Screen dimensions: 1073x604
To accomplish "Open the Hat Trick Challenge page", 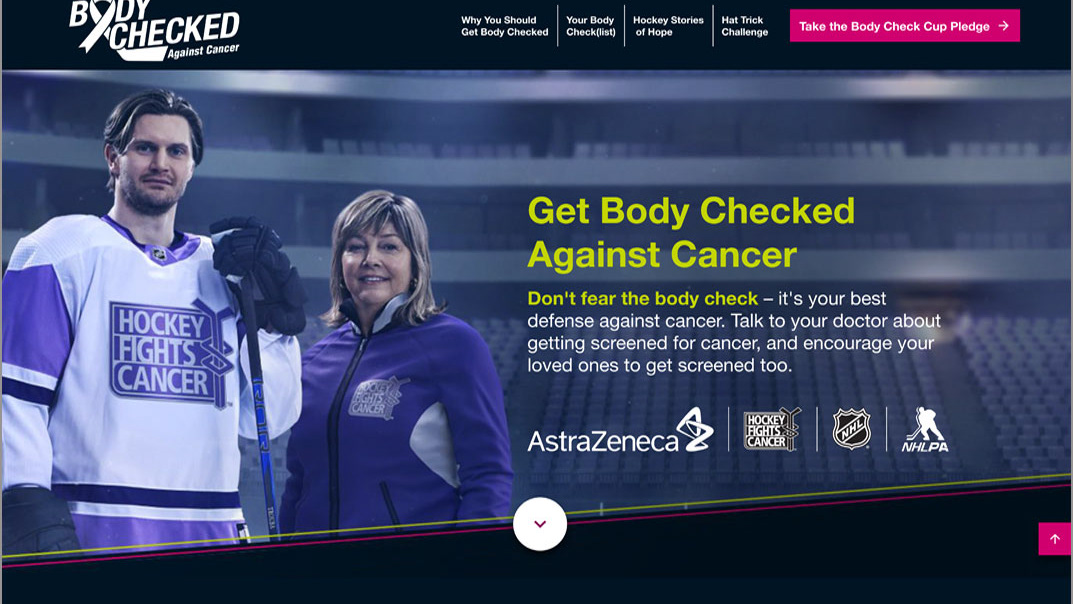I will pyautogui.click(x=745, y=26).
